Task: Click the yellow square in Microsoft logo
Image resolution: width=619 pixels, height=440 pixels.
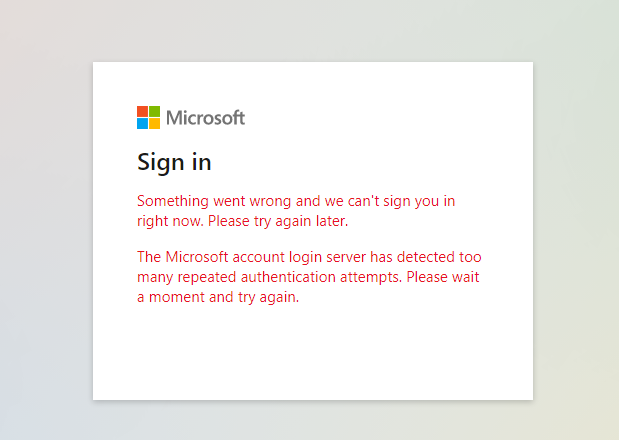Action: tap(154, 124)
